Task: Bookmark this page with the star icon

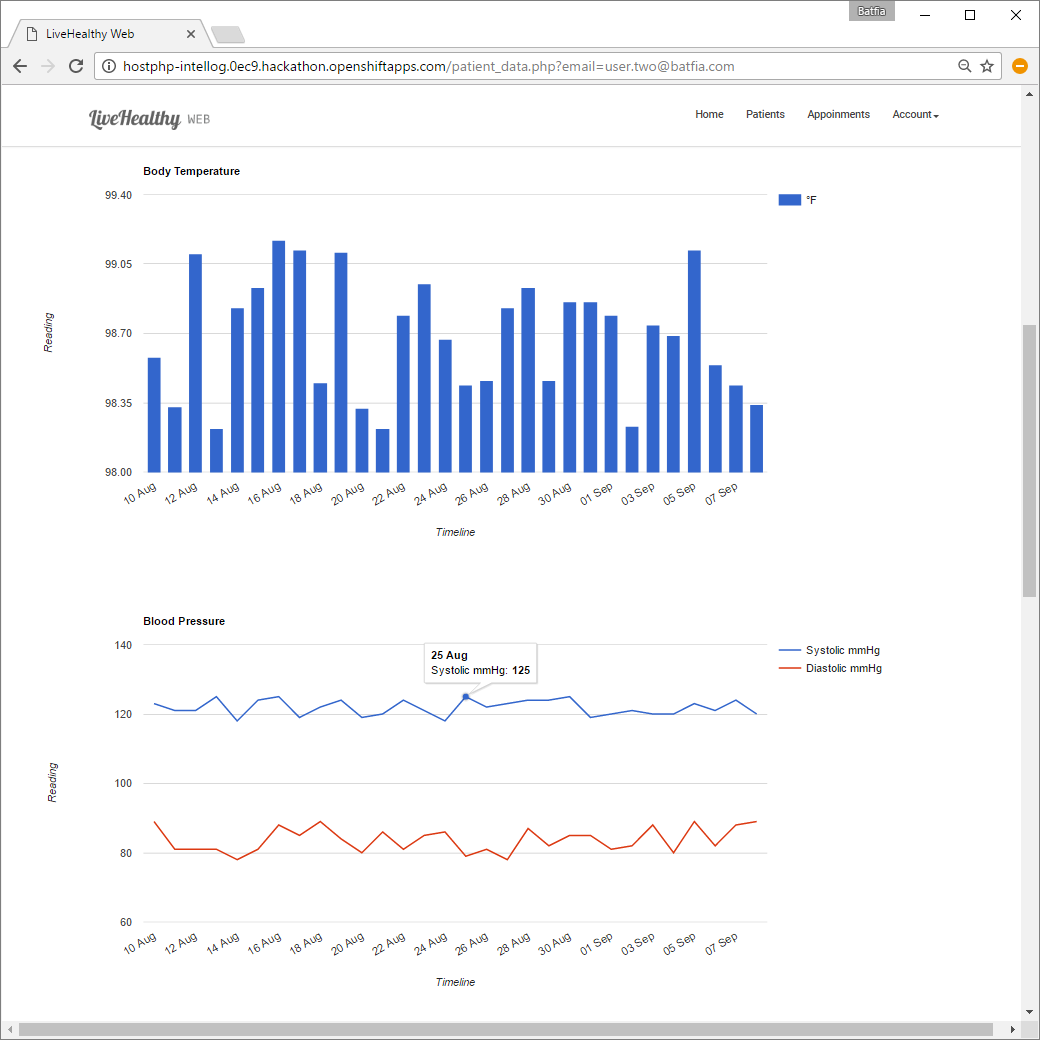Action: click(x=987, y=66)
